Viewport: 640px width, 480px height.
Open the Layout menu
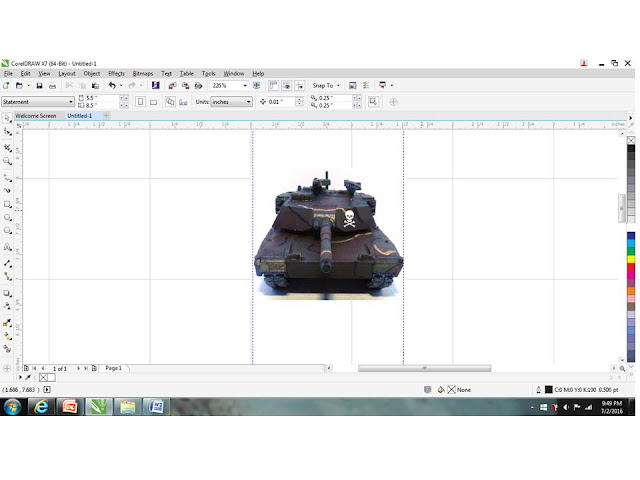67,73
